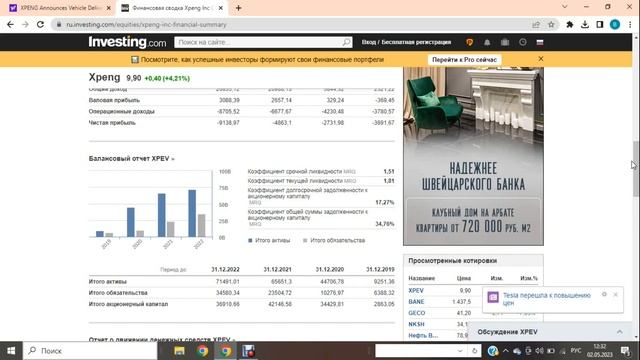Open the screen recorder taskbar app

pyautogui.click(x=248, y=351)
